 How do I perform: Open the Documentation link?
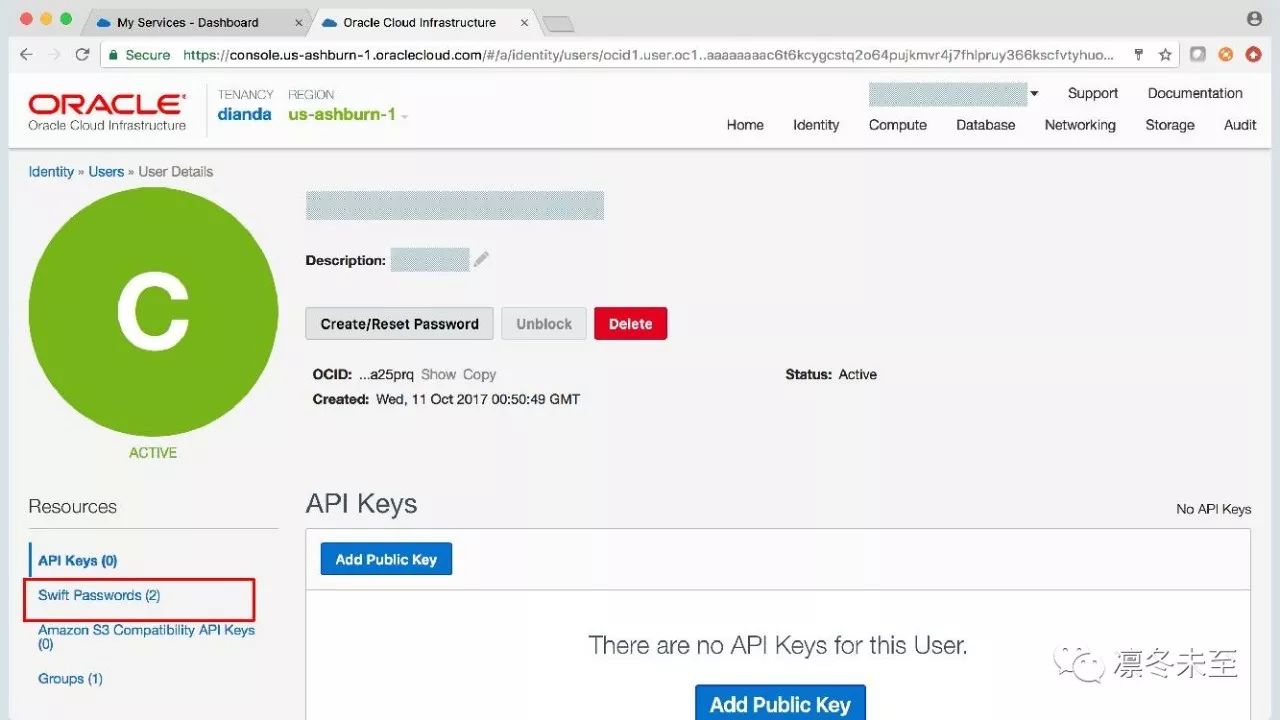tap(1195, 93)
